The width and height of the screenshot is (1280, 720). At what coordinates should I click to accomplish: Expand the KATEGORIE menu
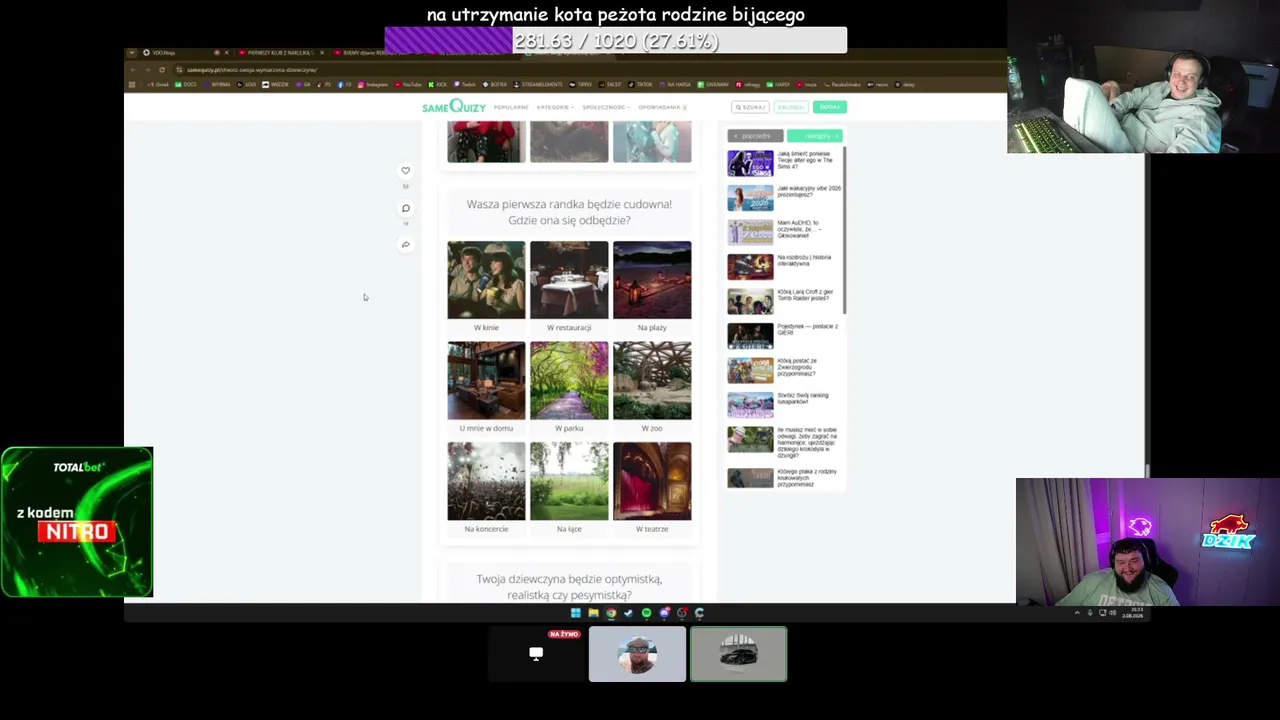coord(555,107)
